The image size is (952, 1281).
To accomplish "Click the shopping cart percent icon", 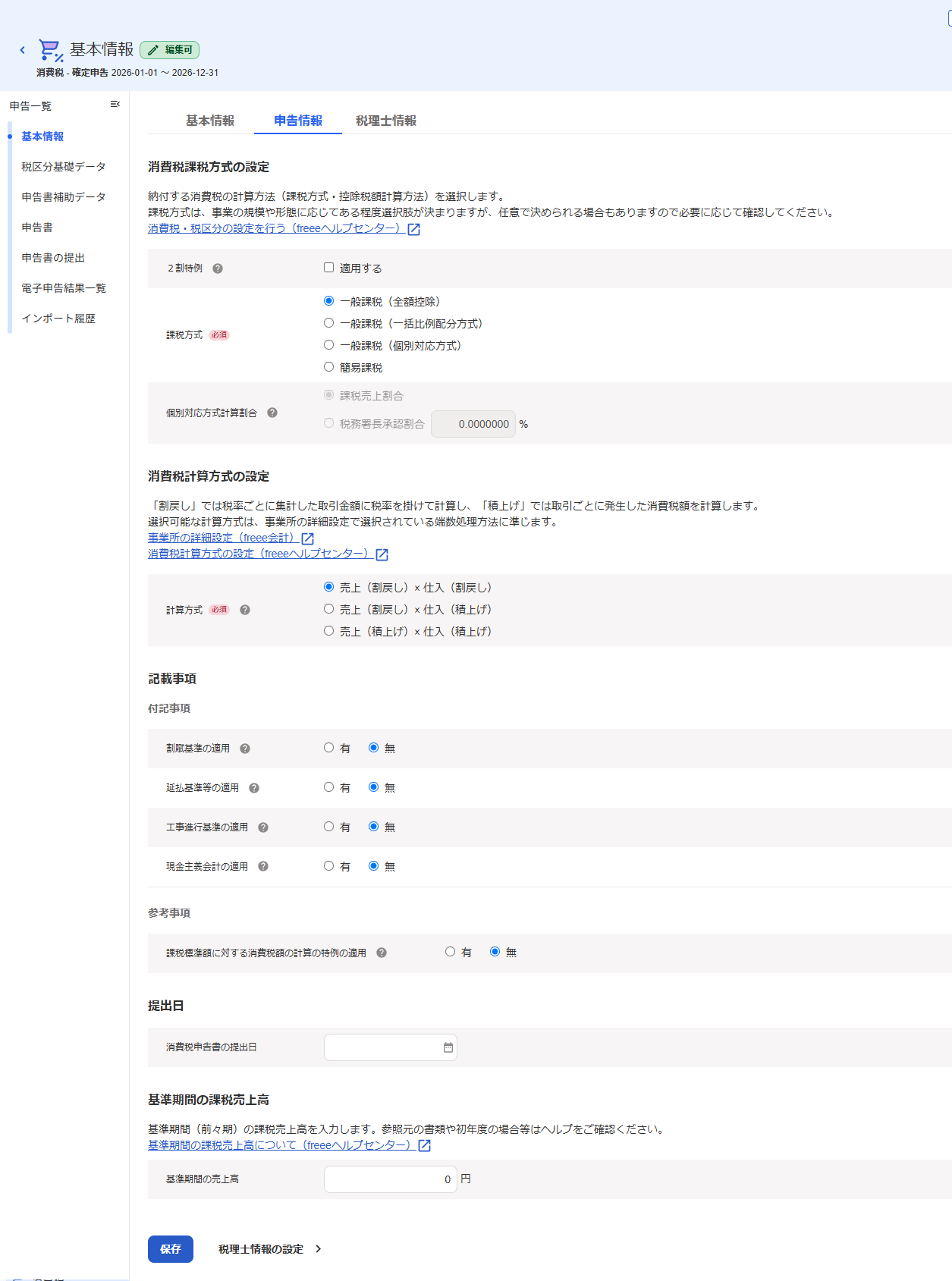I will point(51,50).
